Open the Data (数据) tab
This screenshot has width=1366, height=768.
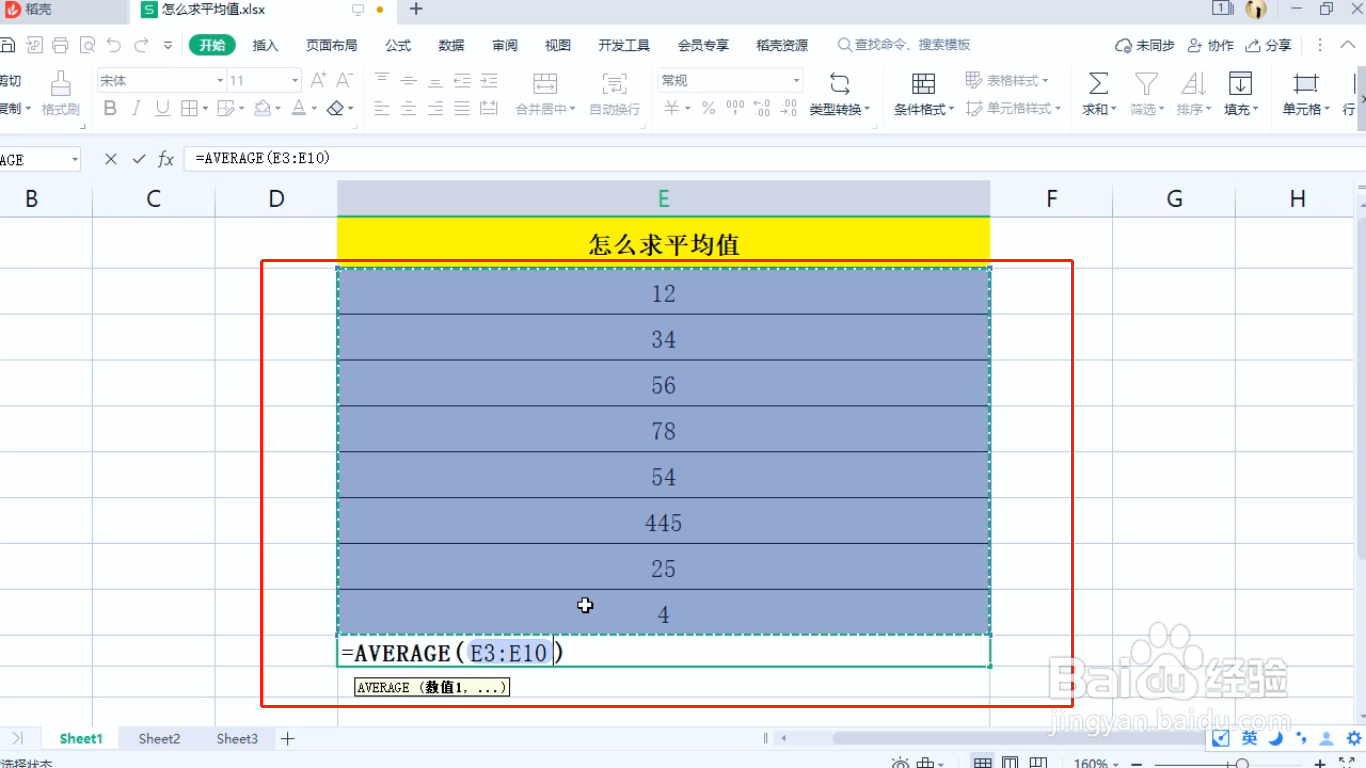tap(451, 45)
